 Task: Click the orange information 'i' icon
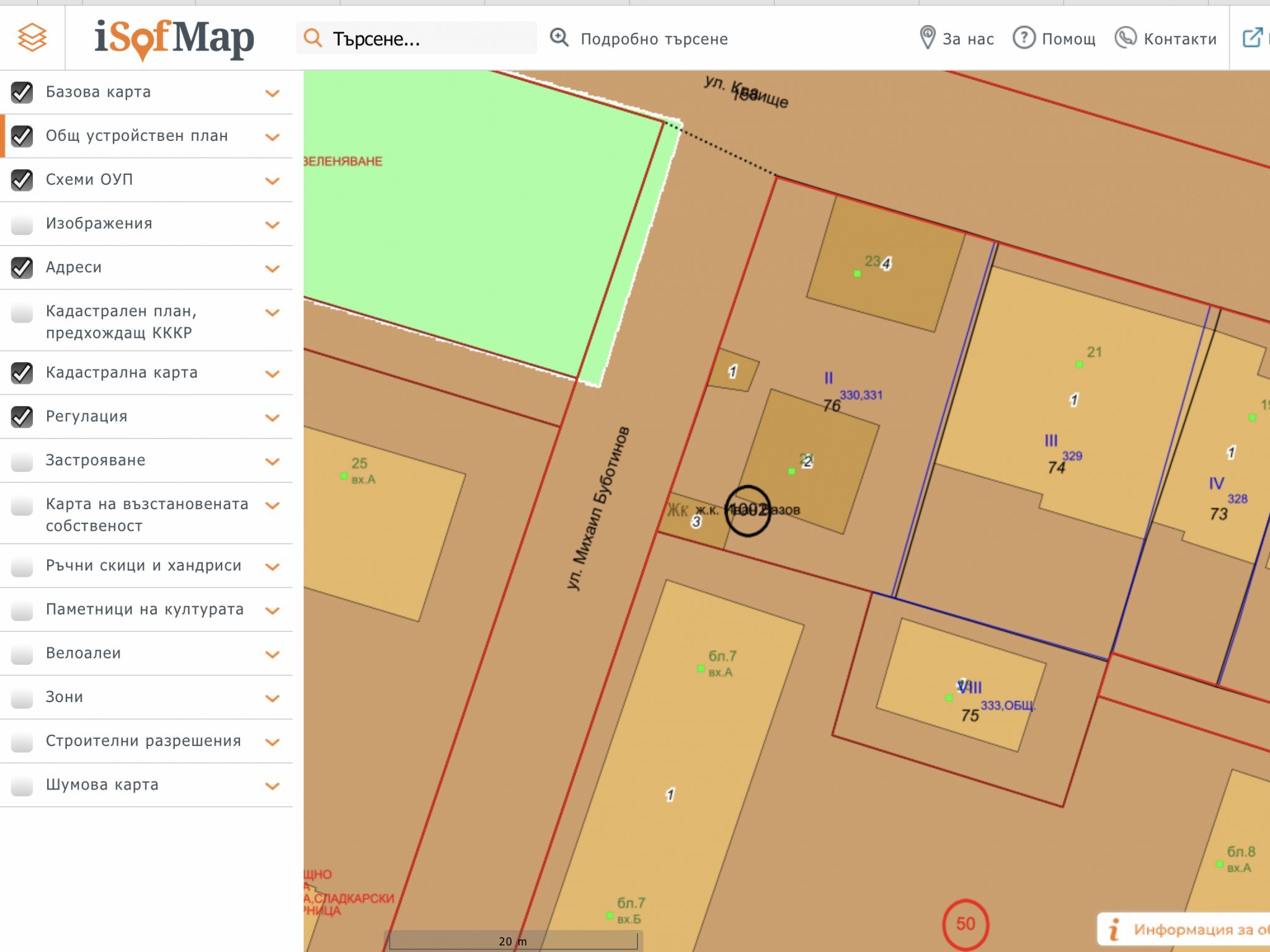1114,929
